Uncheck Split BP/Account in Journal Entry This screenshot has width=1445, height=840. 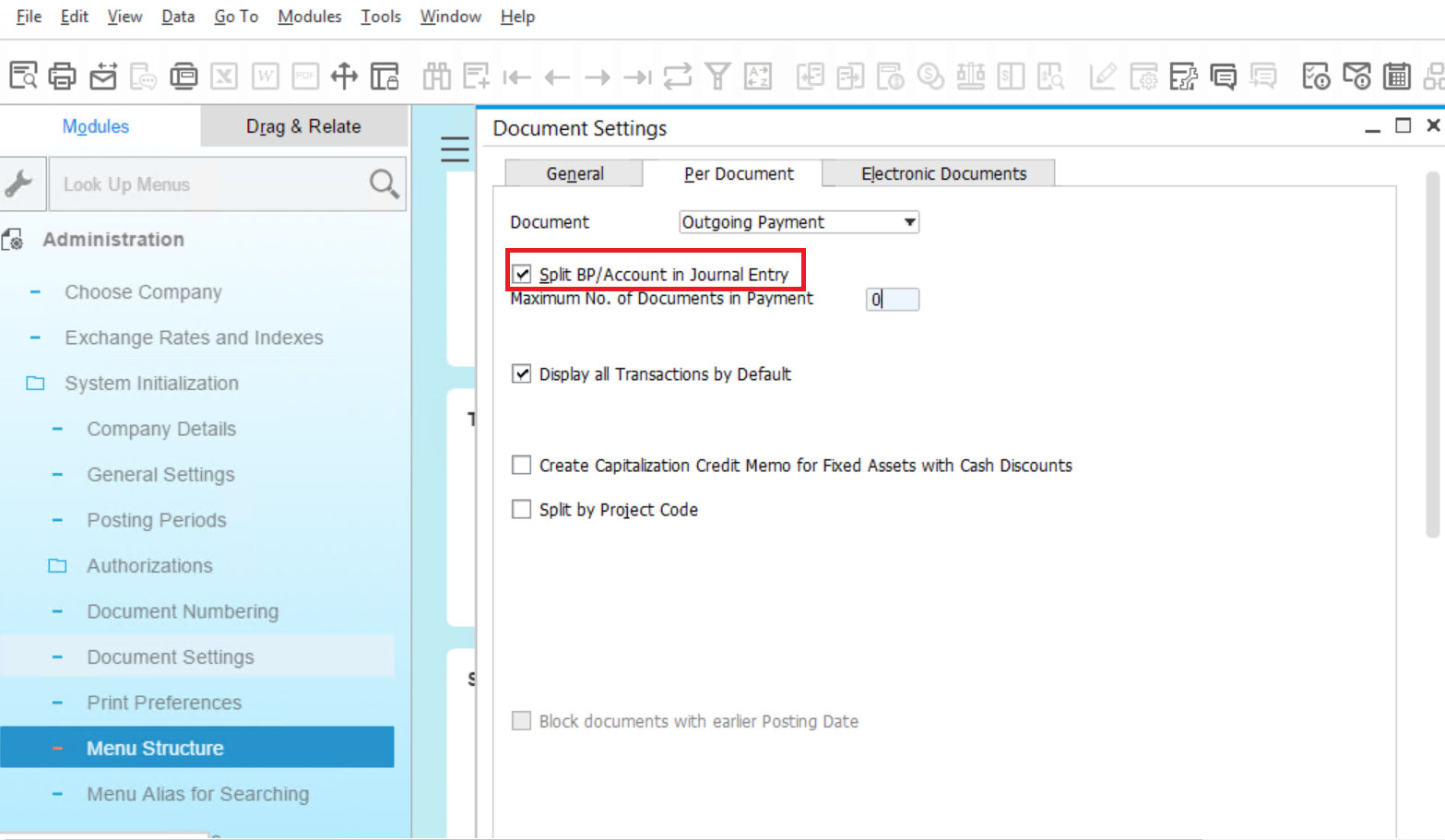click(523, 273)
